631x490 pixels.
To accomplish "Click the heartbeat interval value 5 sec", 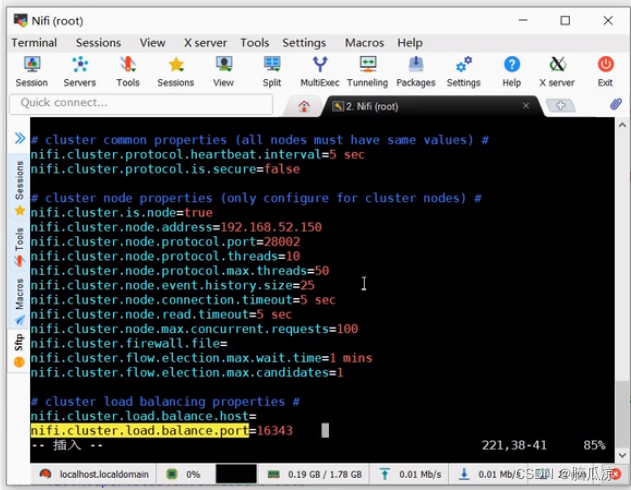I will point(347,154).
